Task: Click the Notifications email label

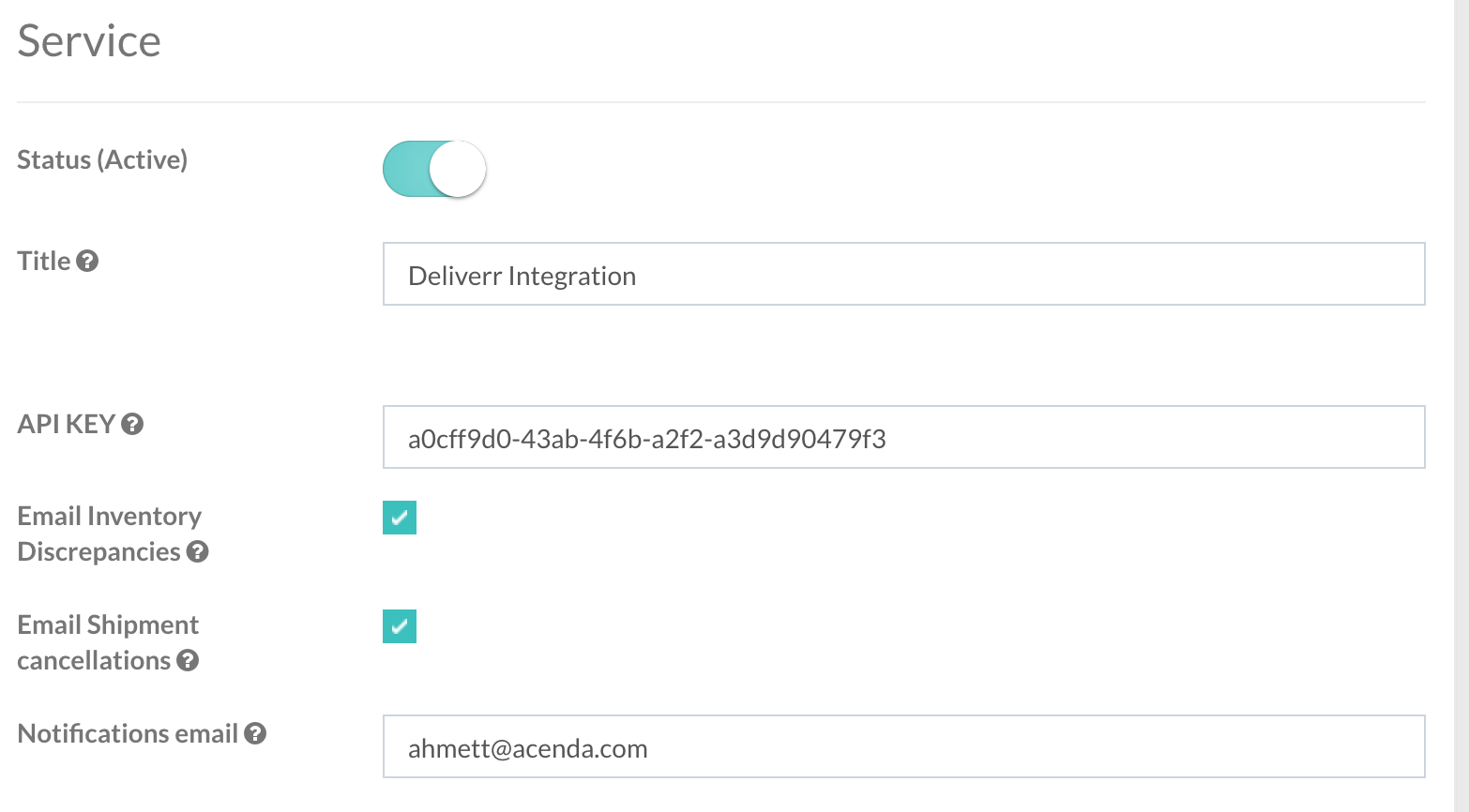Action: (x=128, y=733)
